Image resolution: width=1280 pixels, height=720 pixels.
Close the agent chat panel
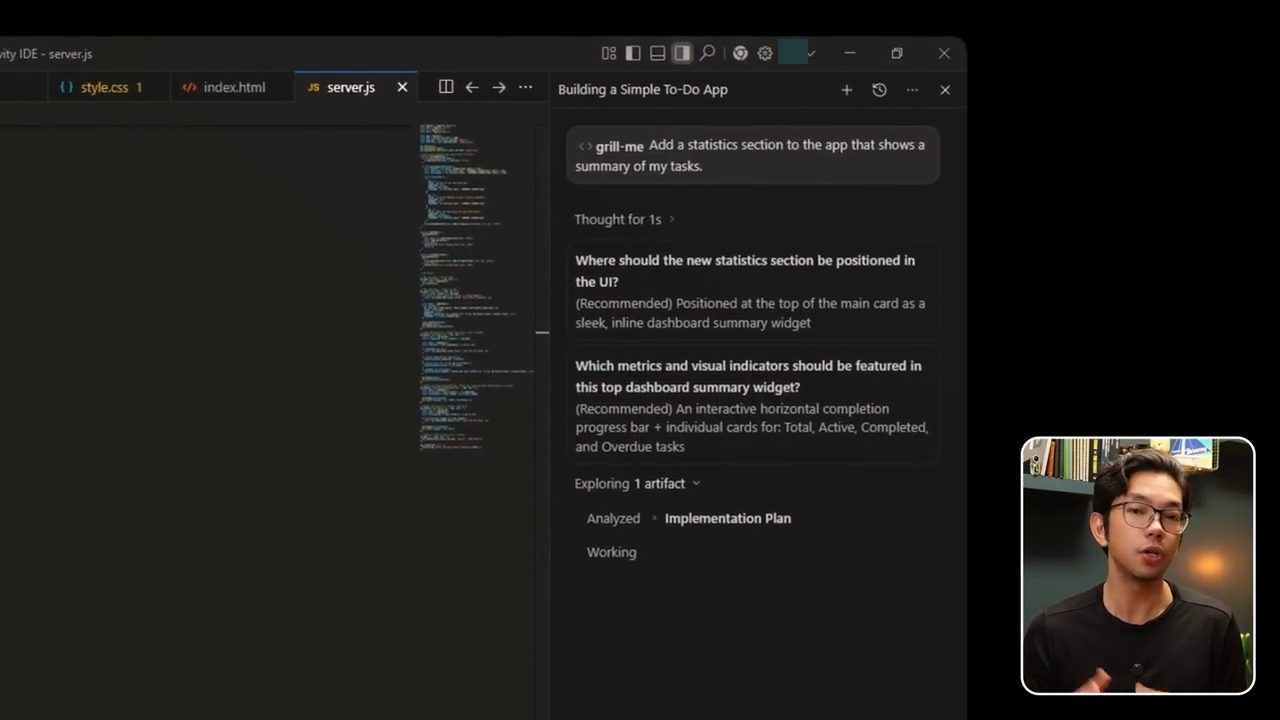pyautogui.click(x=945, y=90)
